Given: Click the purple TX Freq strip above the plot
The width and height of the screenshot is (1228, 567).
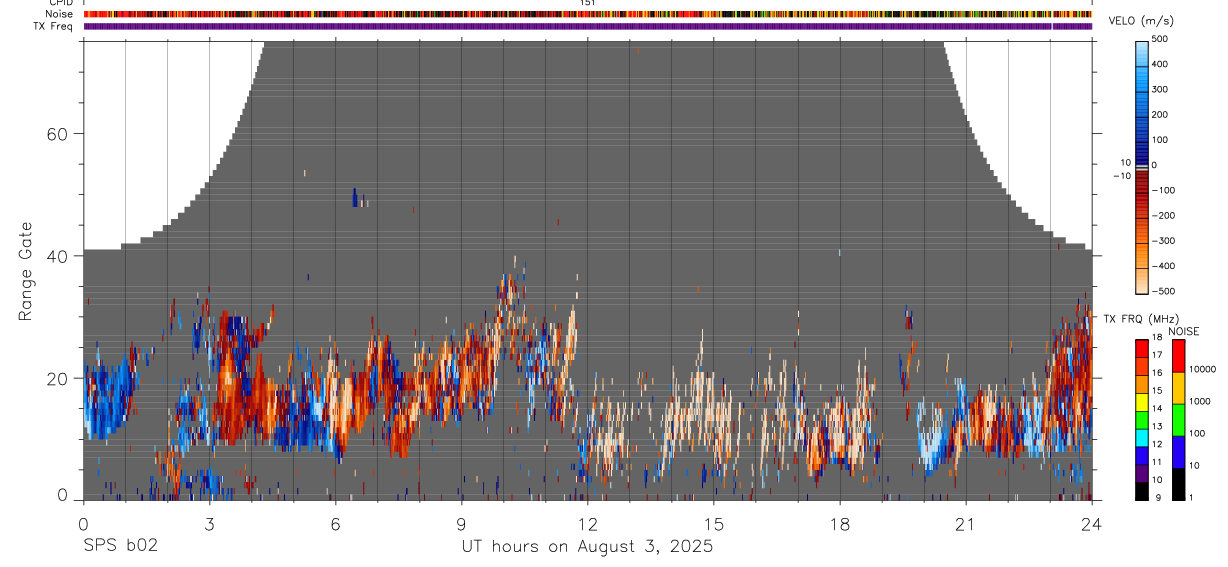Looking at the screenshot, I should [x=588, y=26].
